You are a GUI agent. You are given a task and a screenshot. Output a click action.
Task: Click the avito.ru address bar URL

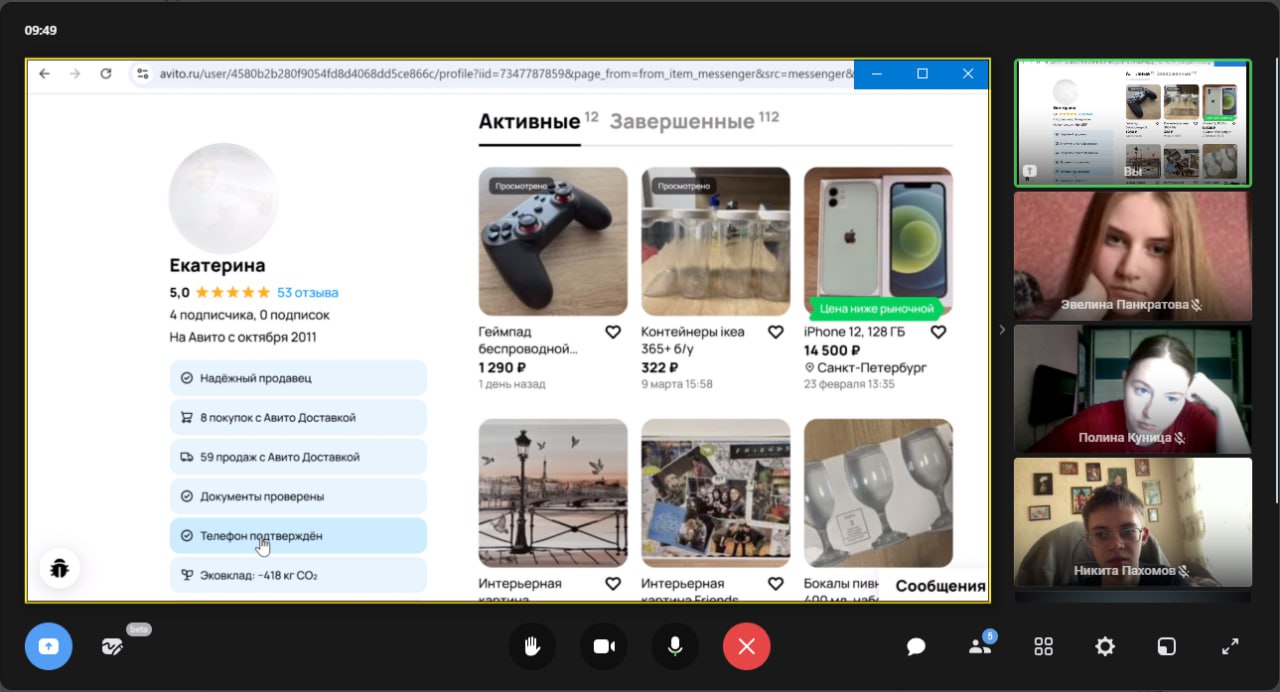[x=506, y=74]
